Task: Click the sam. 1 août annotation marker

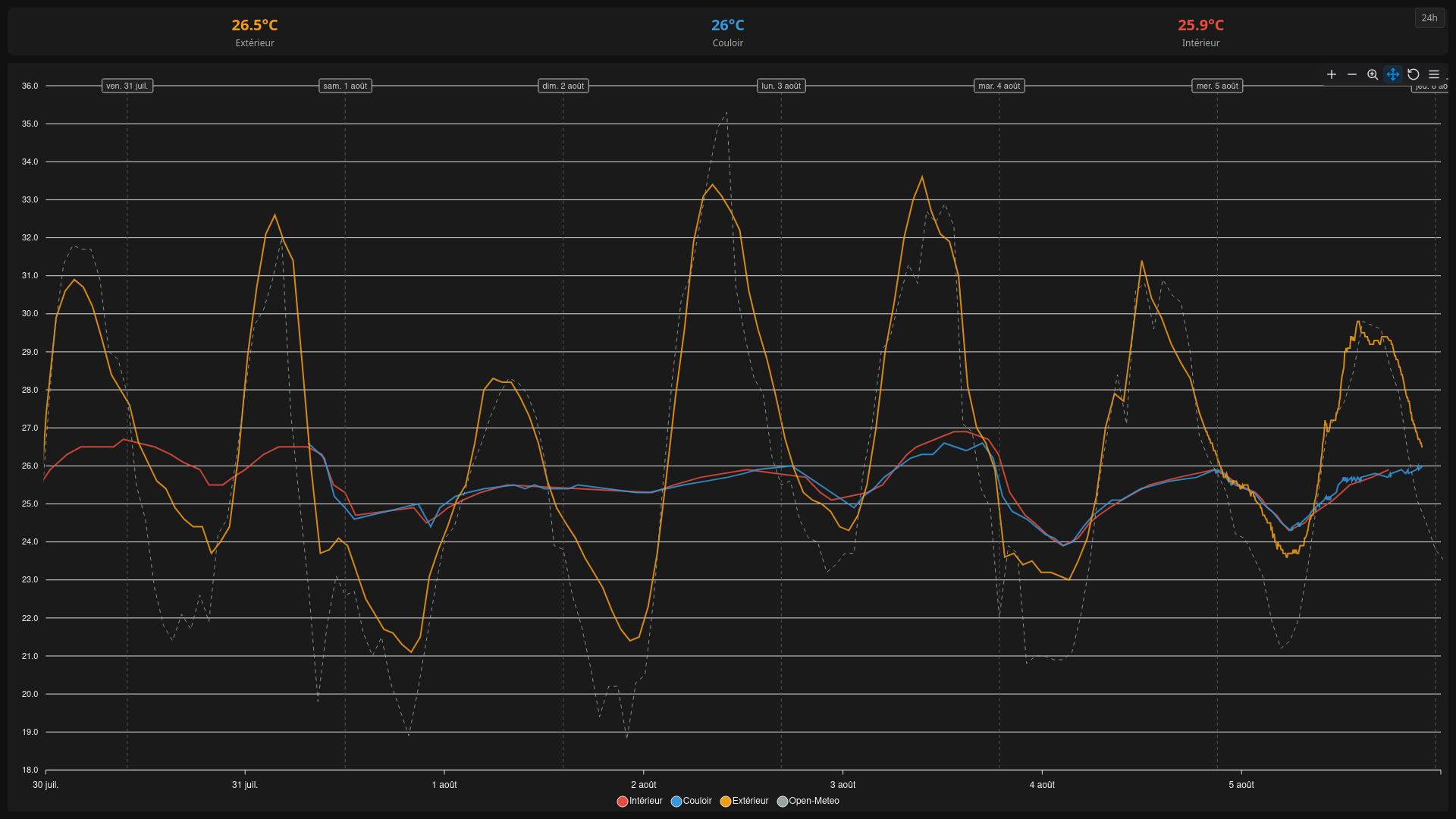Action: pyautogui.click(x=345, y=86)
